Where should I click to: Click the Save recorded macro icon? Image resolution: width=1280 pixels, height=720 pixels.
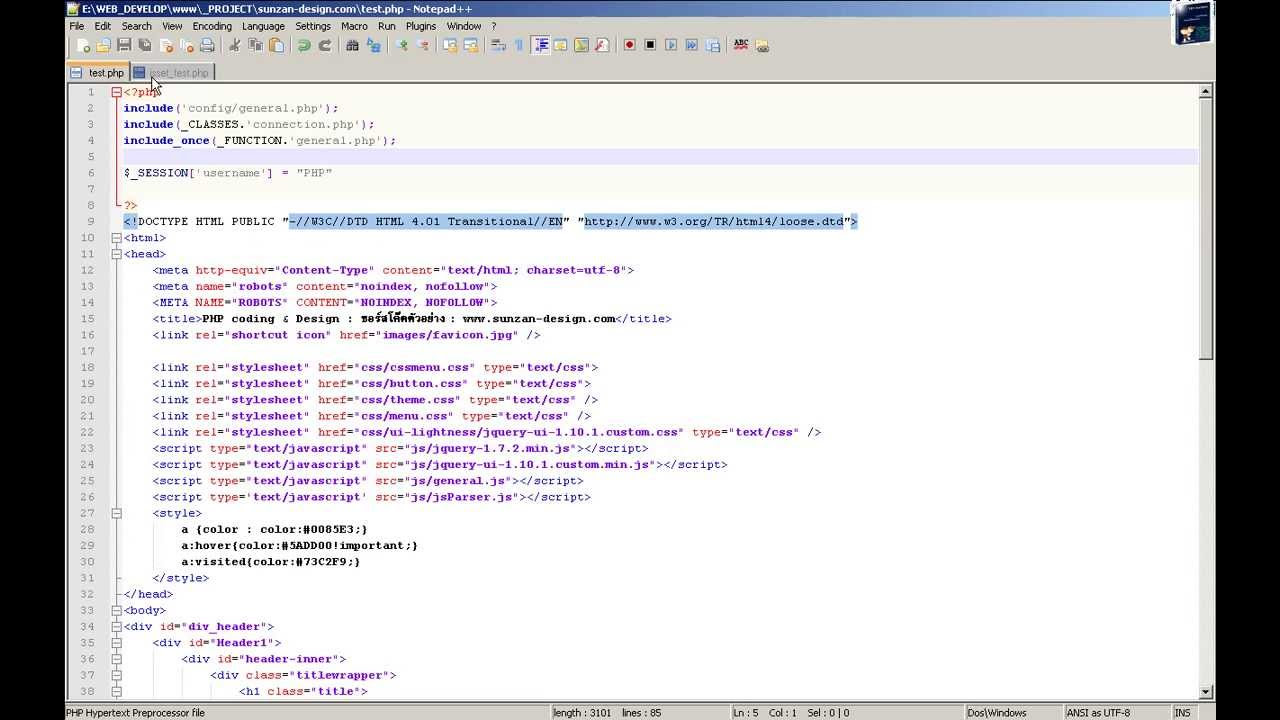712,45
